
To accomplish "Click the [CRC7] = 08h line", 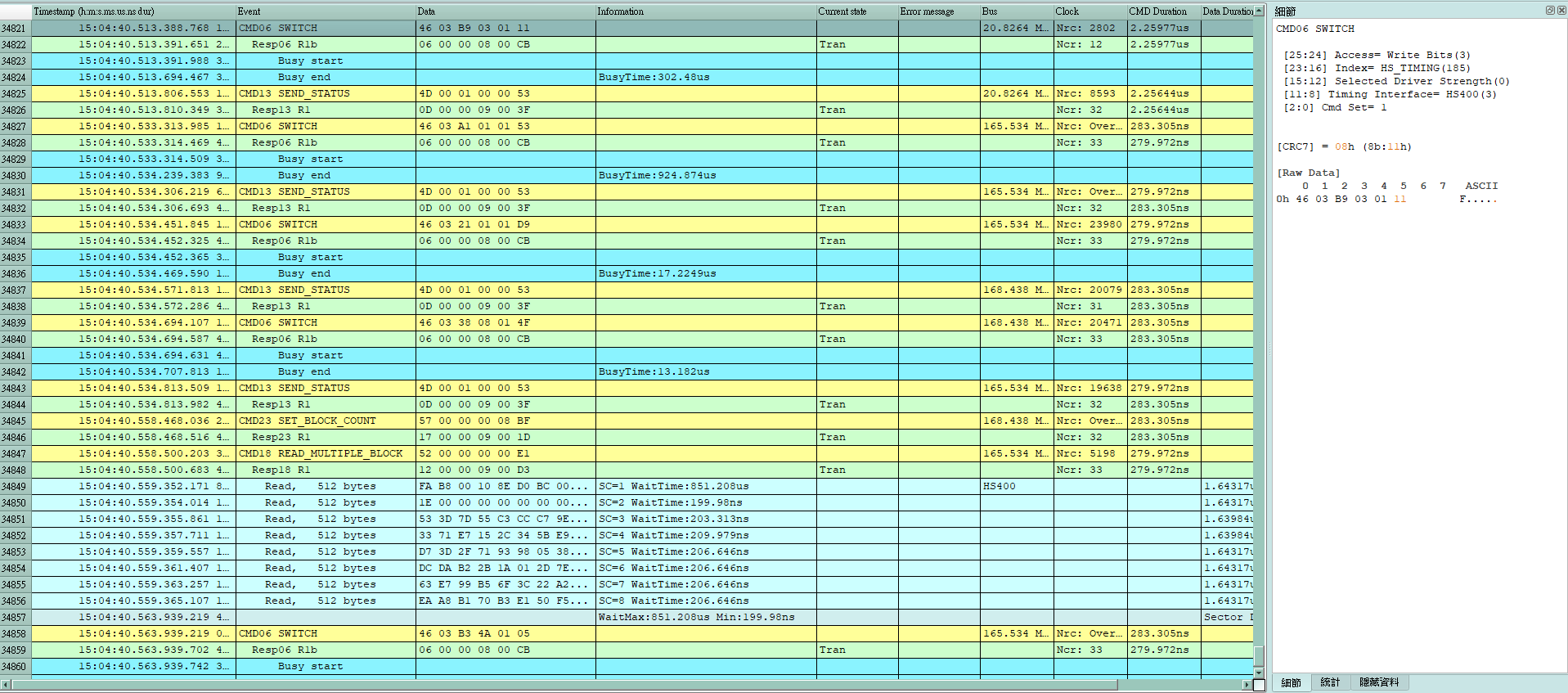I will coord(1344,146).
